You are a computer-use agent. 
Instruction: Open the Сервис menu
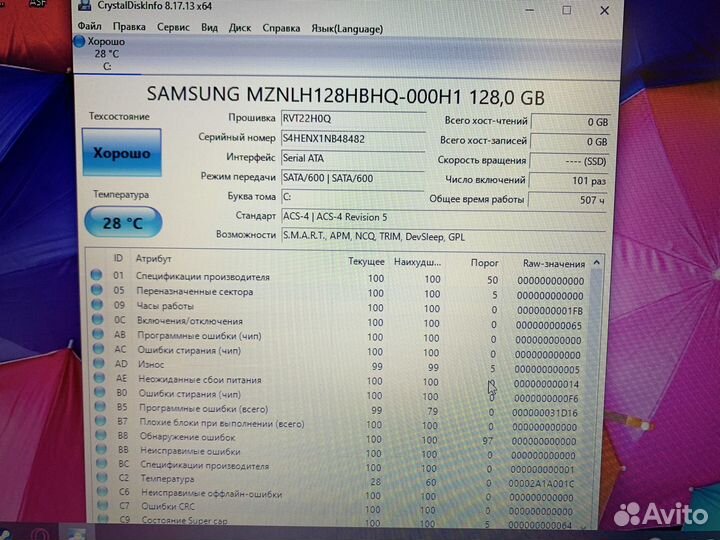coord(173,27)
